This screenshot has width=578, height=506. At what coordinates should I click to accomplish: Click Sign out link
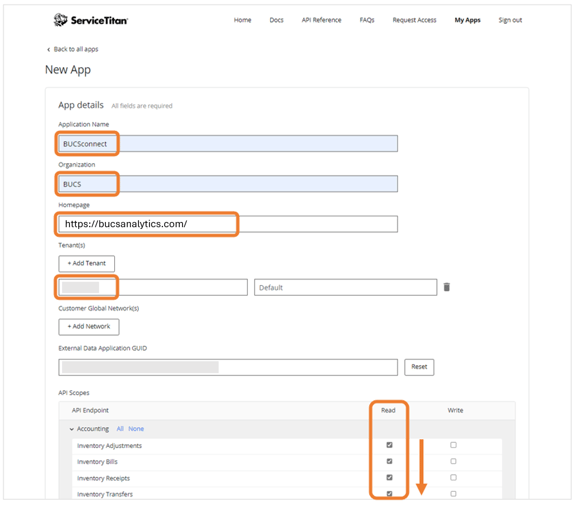[x=510, y=20]
